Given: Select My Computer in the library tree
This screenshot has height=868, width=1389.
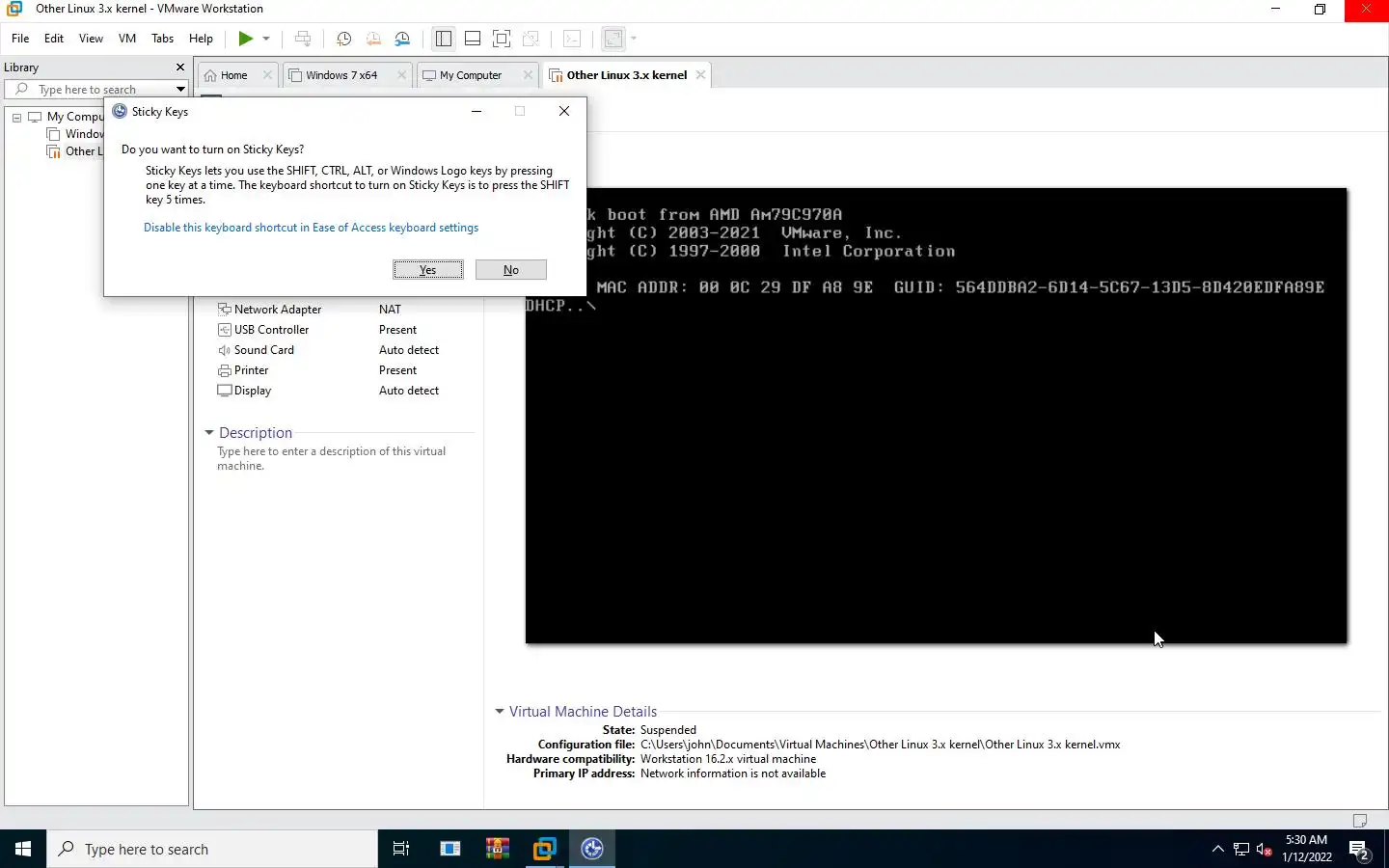Looking at the screenshot, I should coord(75,117).
